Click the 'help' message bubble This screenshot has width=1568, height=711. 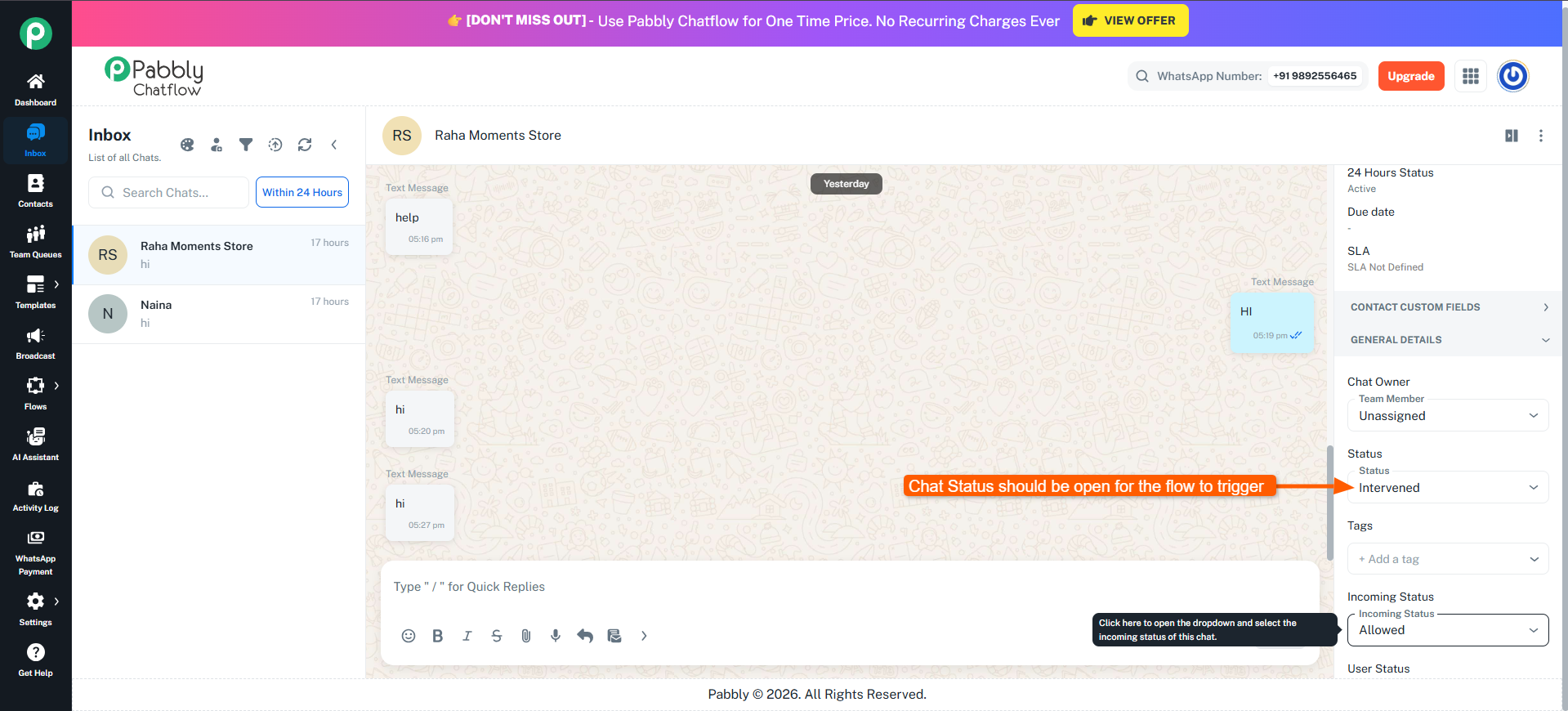[419, 227]
